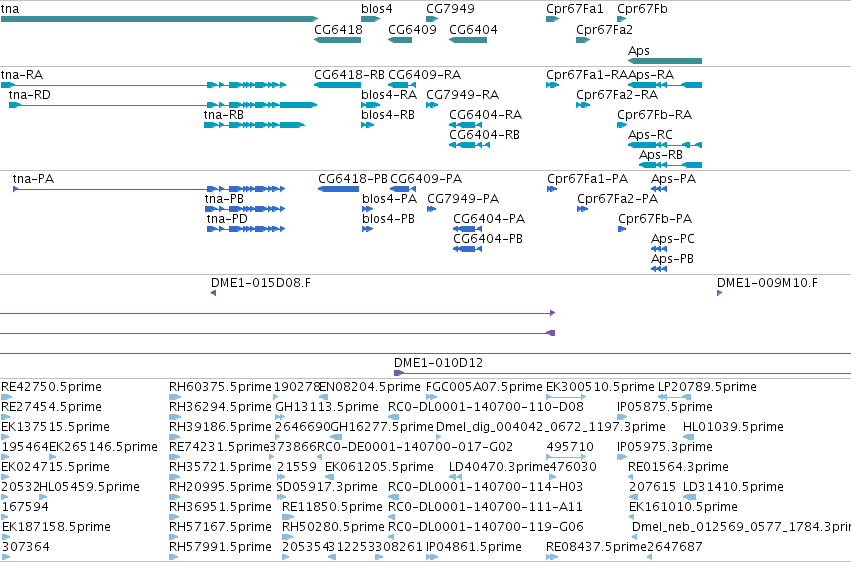Image resolution: width=851 pixels, height=562 pixels.
Task: Select the IP05875.5prime EST label
Action: click(x=665, y=407)
